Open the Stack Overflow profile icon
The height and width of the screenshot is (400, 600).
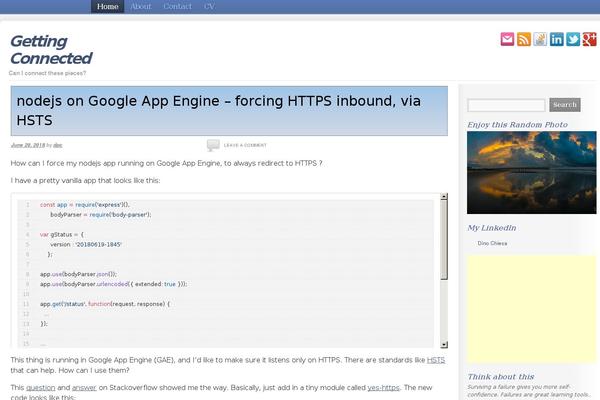[x=540, y=39]
